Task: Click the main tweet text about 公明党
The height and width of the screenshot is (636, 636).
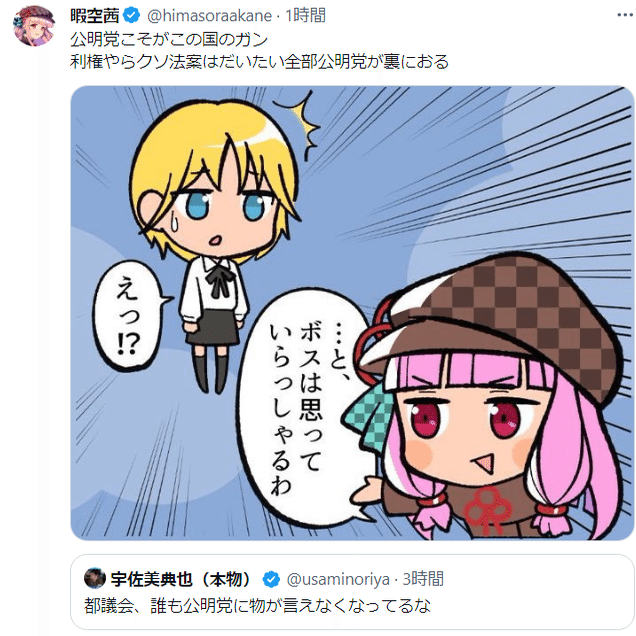Action: pos(259,51)
